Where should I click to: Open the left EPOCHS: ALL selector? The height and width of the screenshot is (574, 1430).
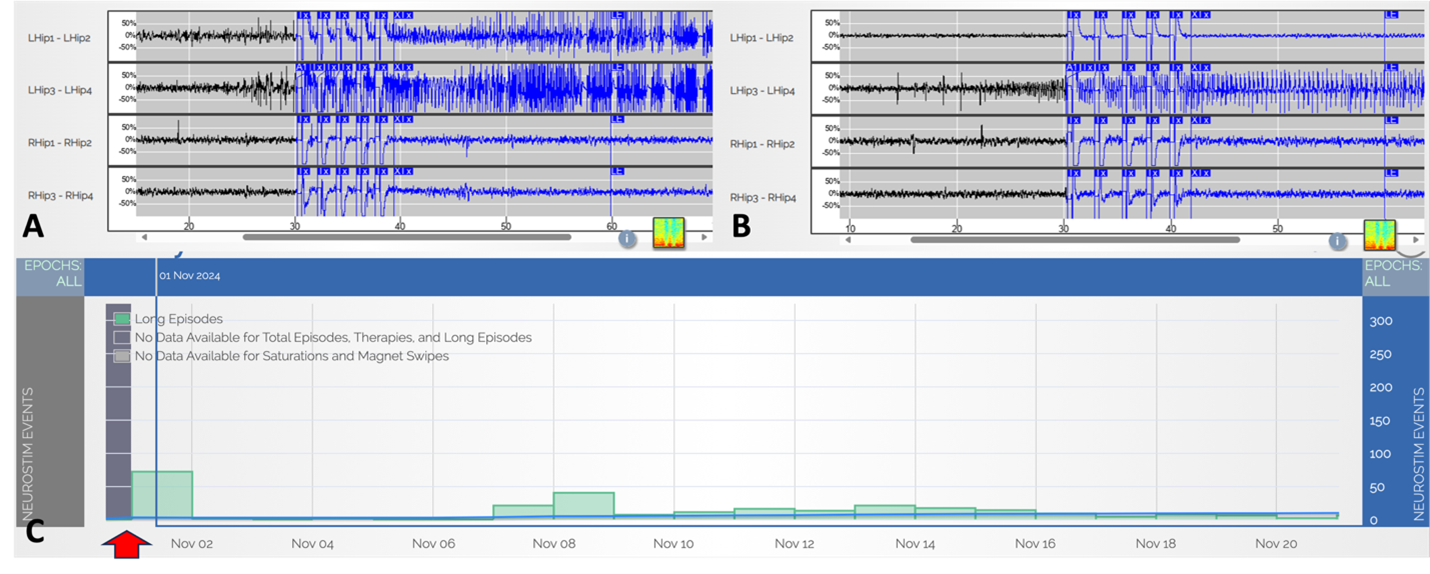pyautogui.click(x=48, y=275)
